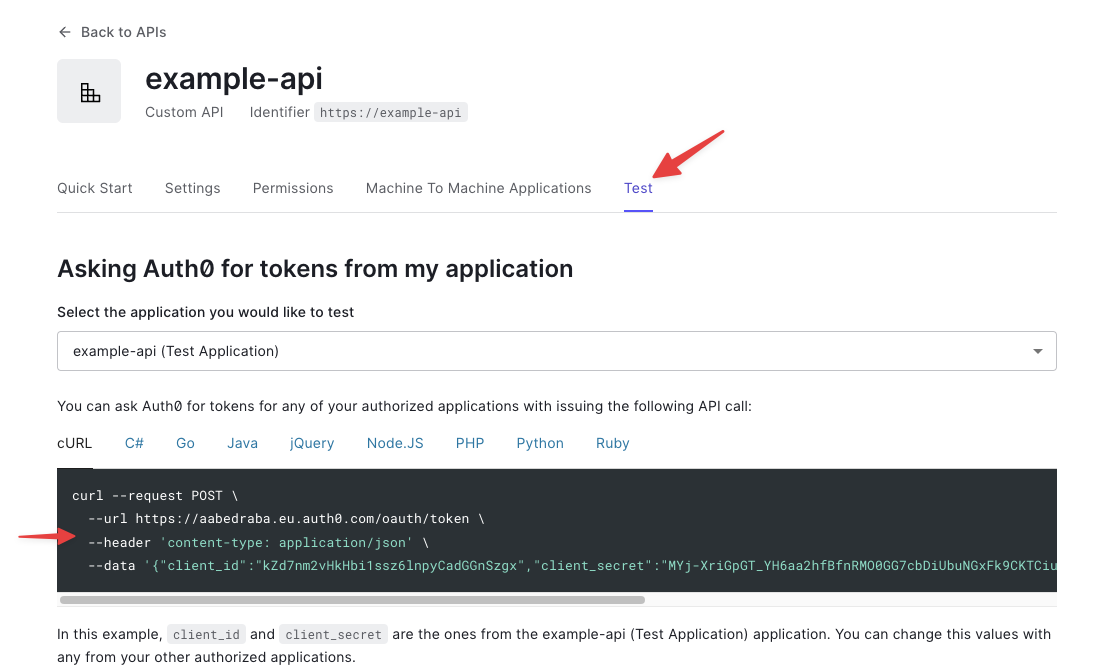Open the Java code sample
Viewport: 1117px width, 672px height.
pyautogui.click(x=242, y=443)
